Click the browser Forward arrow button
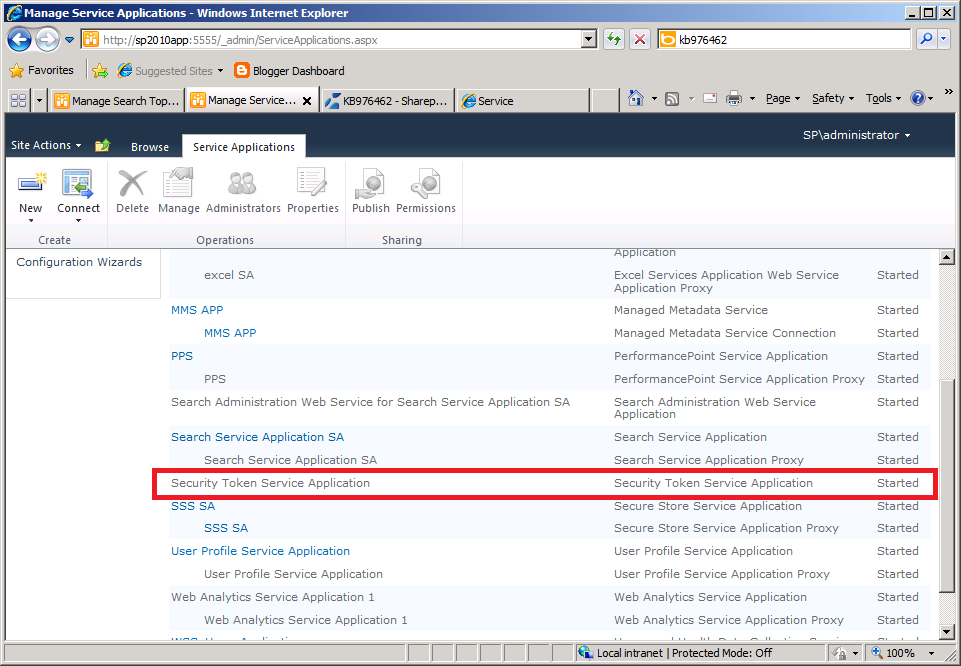961x666 pixels. coord(47,40)
